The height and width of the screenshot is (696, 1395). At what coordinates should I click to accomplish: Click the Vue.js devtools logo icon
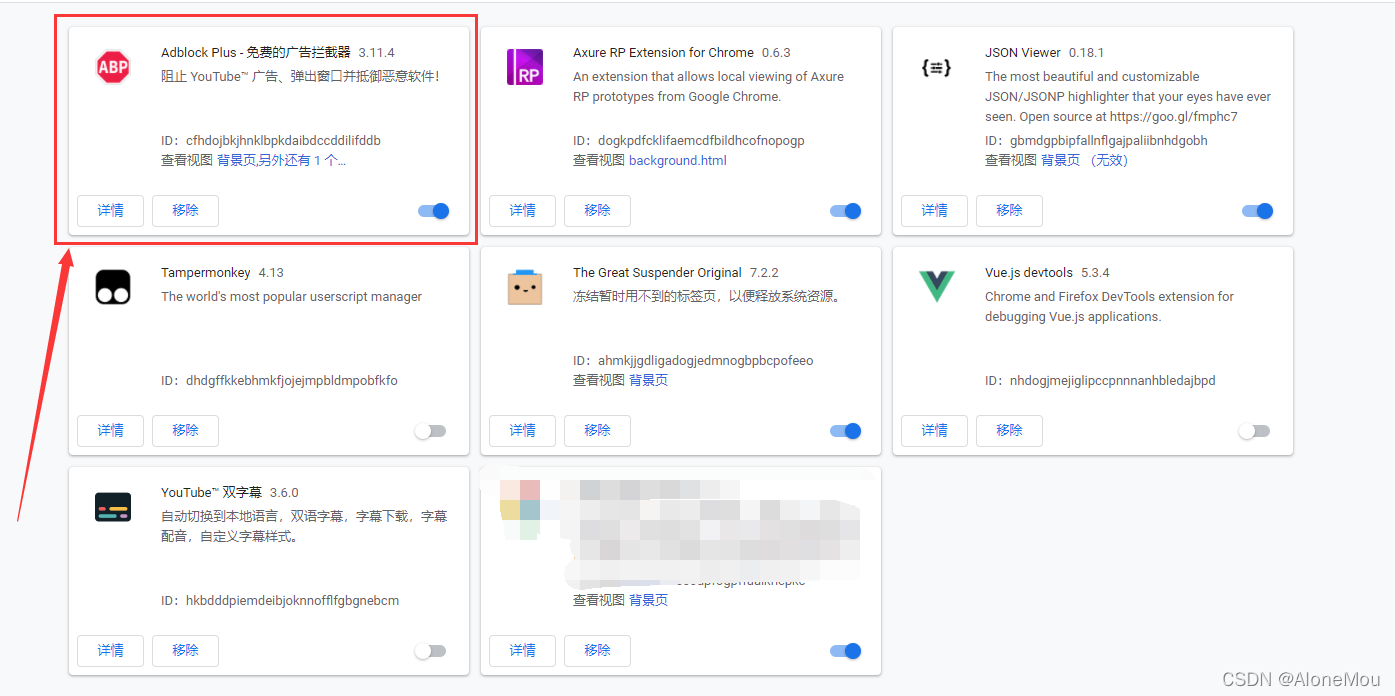(x=937, y=287)
